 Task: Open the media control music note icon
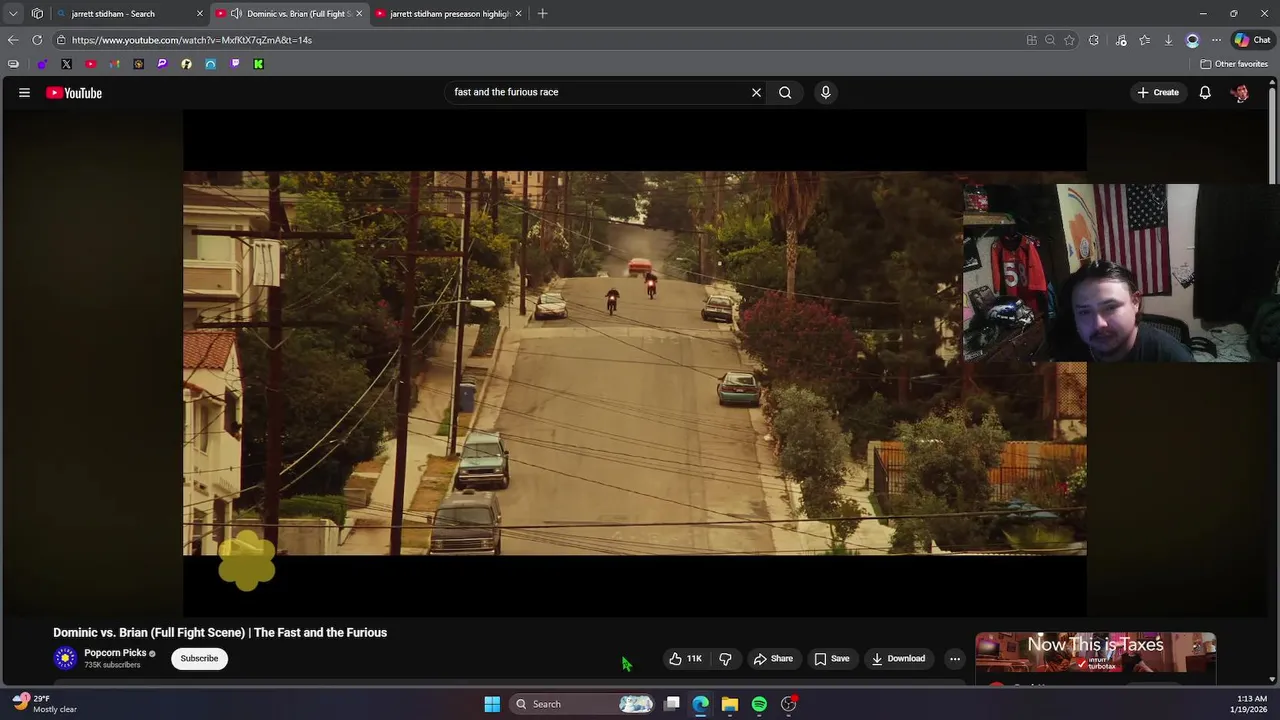(1121, 40)
